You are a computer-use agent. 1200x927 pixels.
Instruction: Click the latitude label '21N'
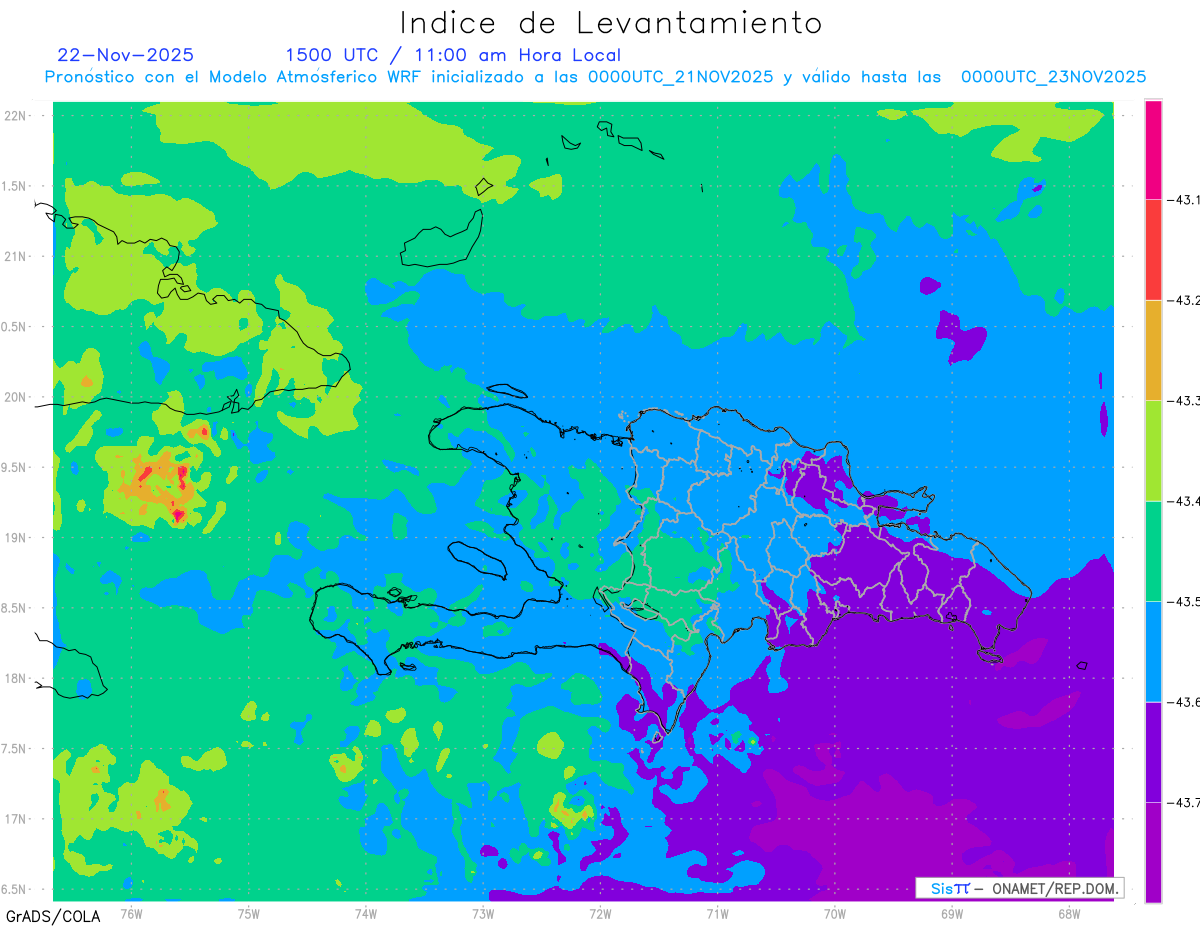tap(15, 256)
